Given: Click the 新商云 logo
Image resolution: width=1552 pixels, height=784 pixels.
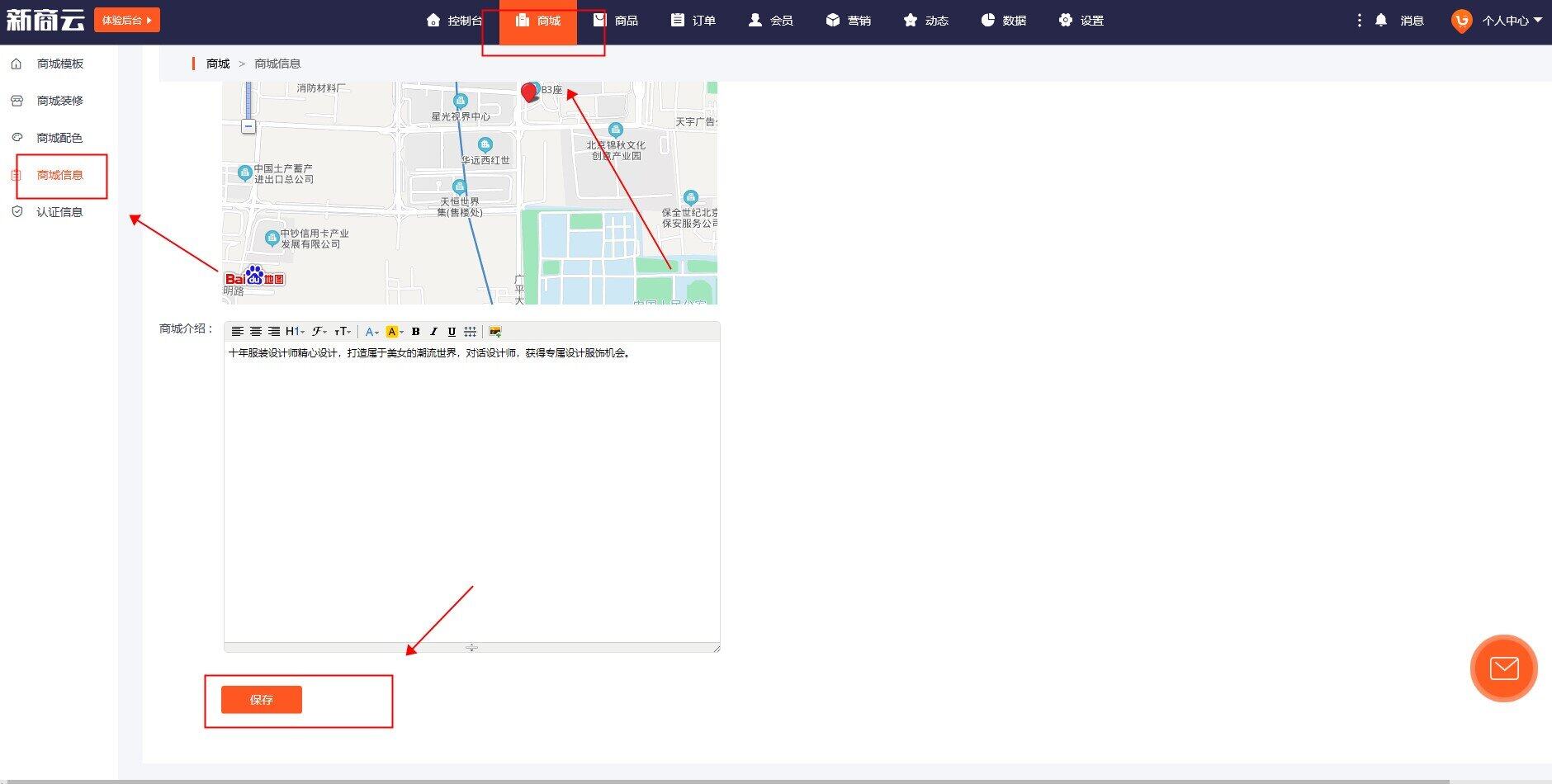Looking at the screenshot, I should coord(45,20).
